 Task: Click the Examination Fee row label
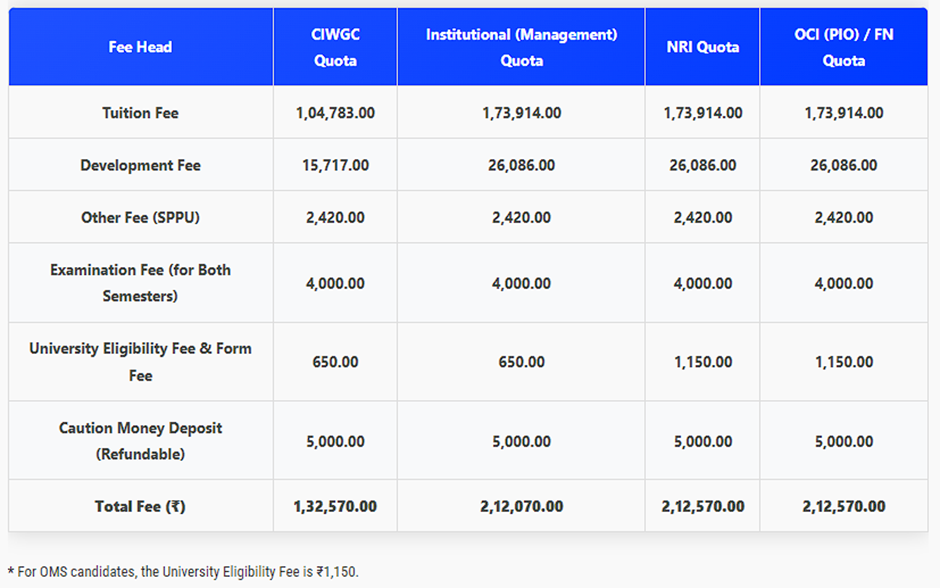(x=140, y=283)
